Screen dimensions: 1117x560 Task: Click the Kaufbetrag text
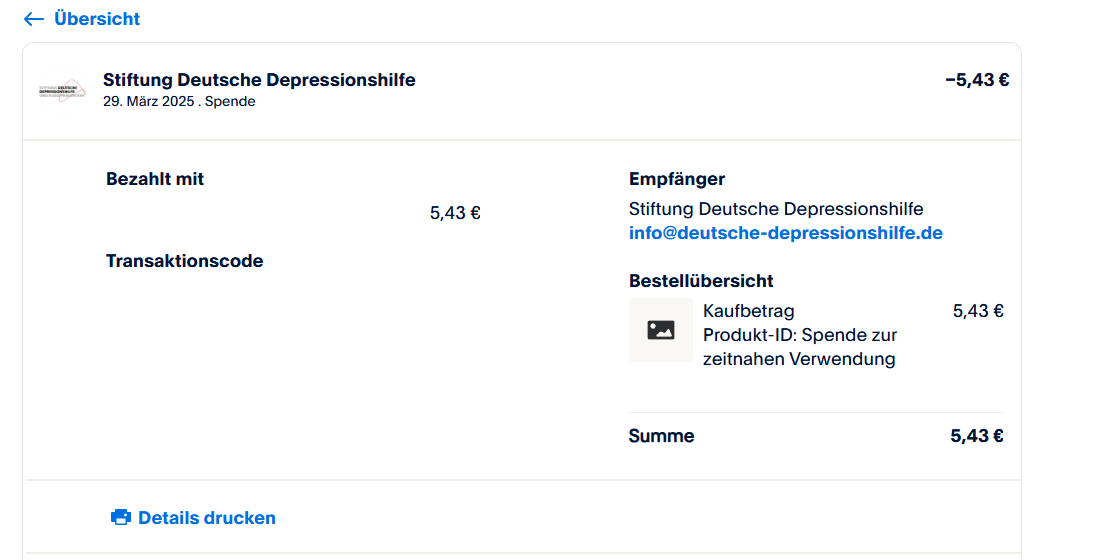748,311
